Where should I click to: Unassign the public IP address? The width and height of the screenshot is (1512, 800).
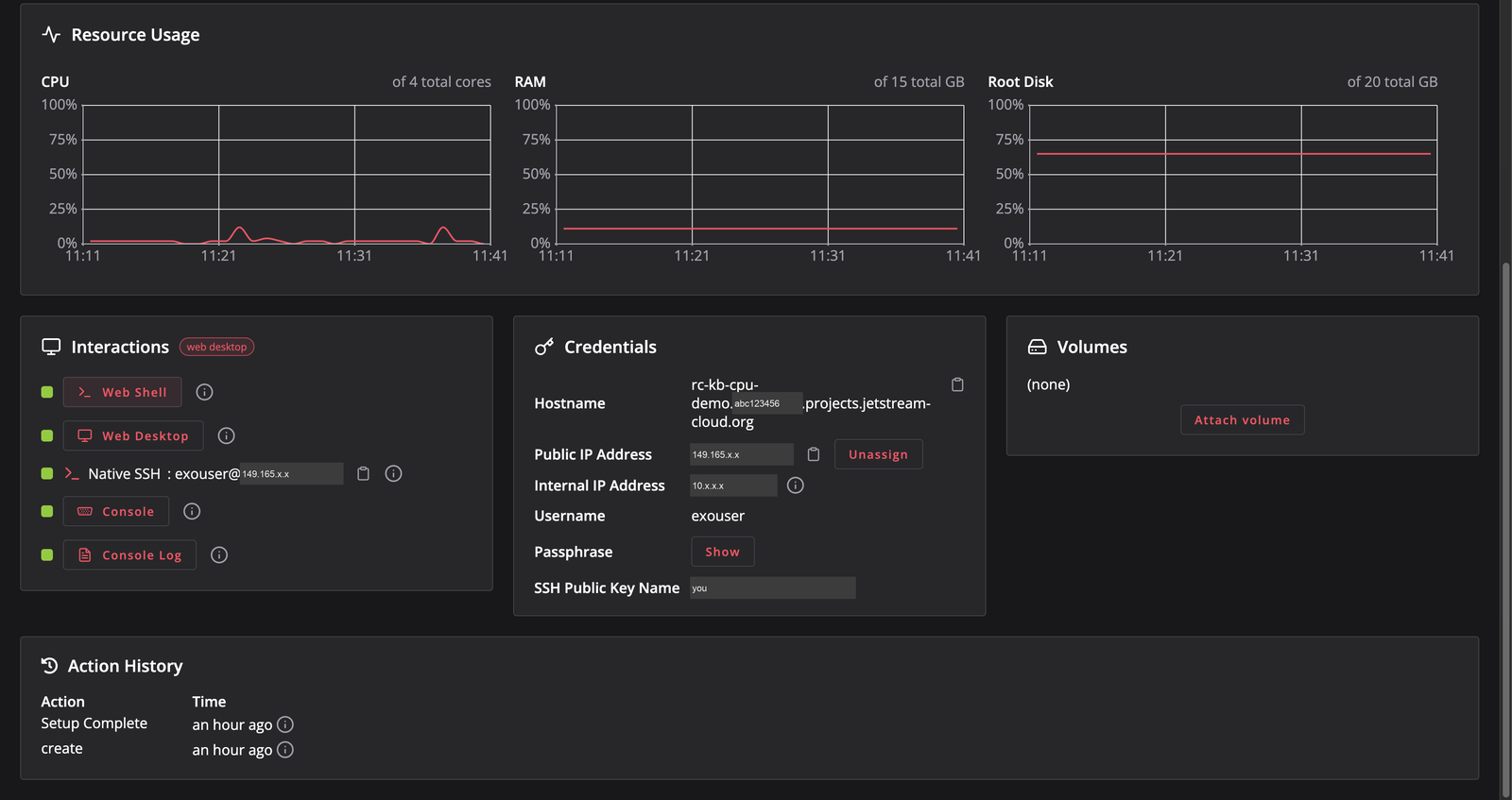pos(878,454)
